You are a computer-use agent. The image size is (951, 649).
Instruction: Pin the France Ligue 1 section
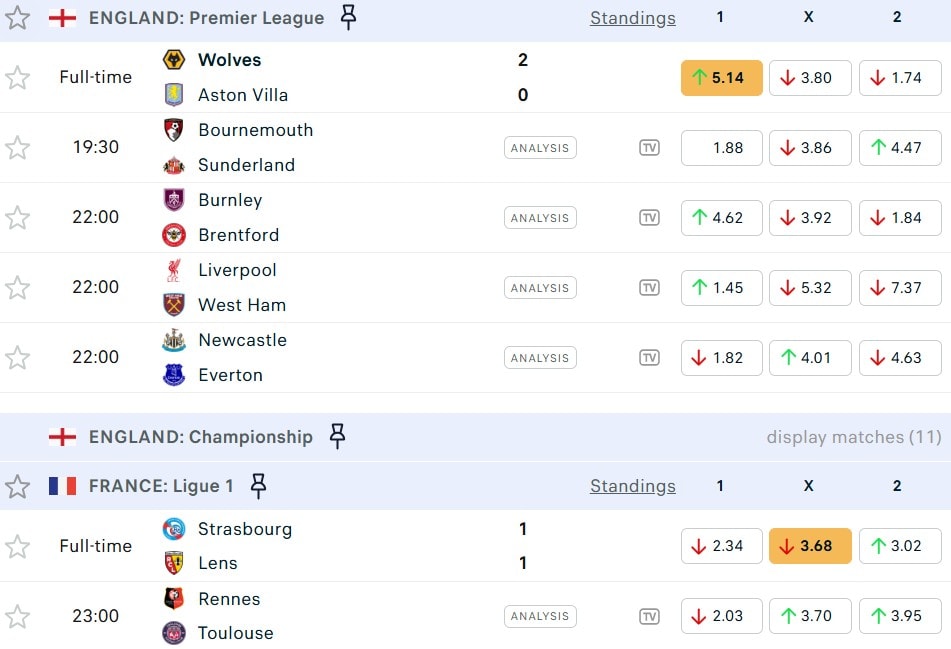tap(258, 486)
